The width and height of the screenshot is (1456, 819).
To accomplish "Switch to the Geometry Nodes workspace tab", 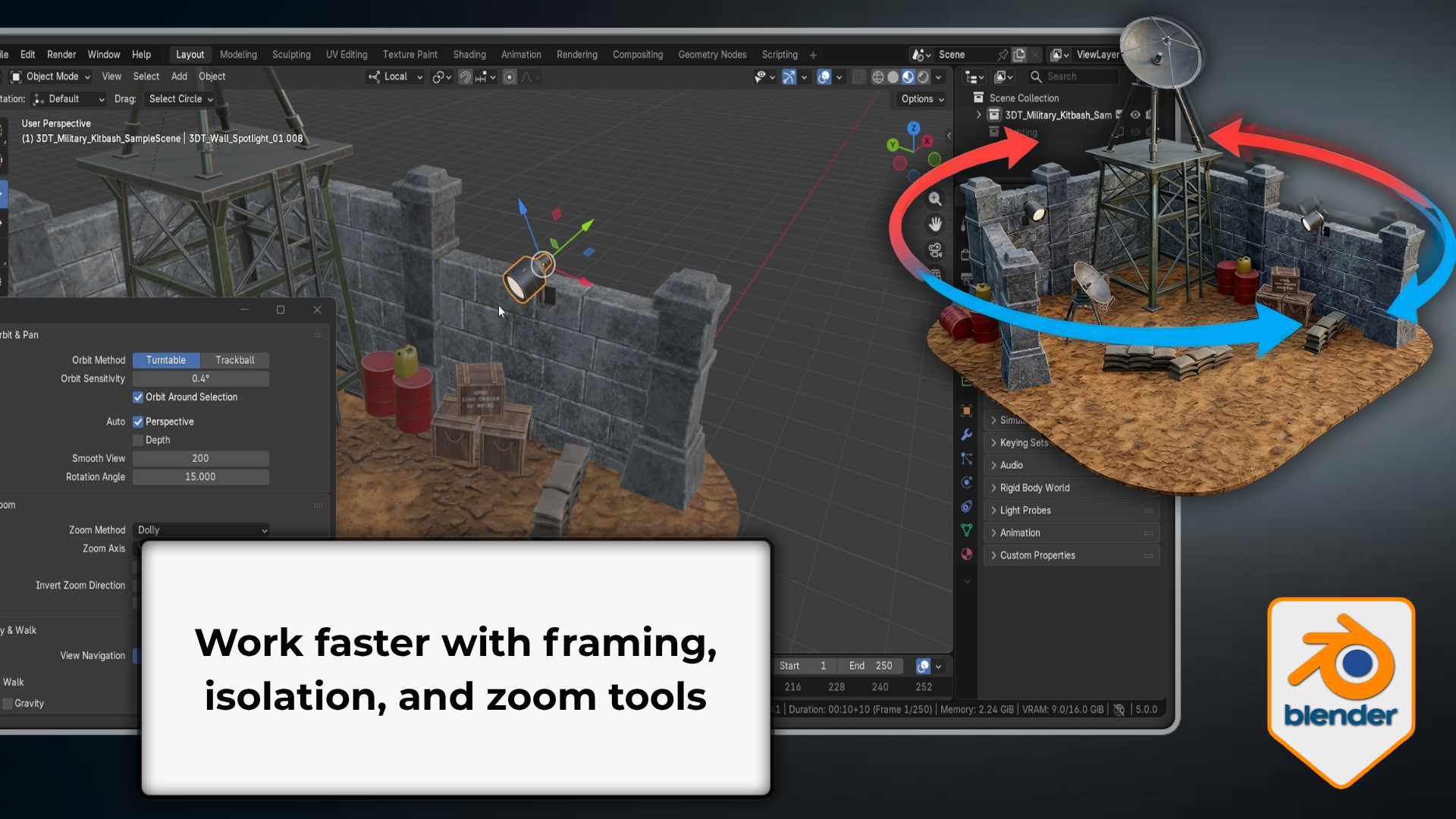I will coord(712,55).
